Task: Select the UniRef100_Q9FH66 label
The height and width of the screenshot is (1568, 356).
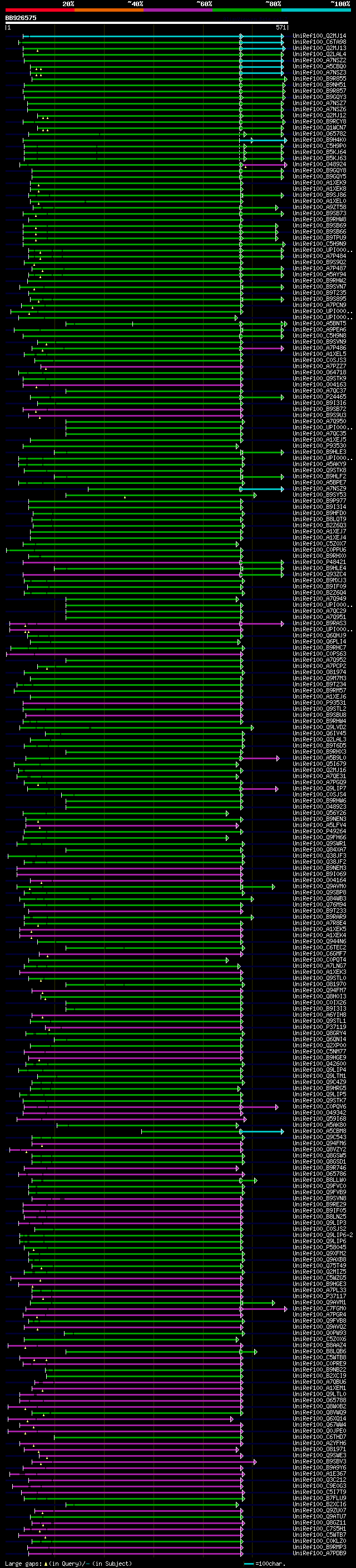Action: point(319,838)
